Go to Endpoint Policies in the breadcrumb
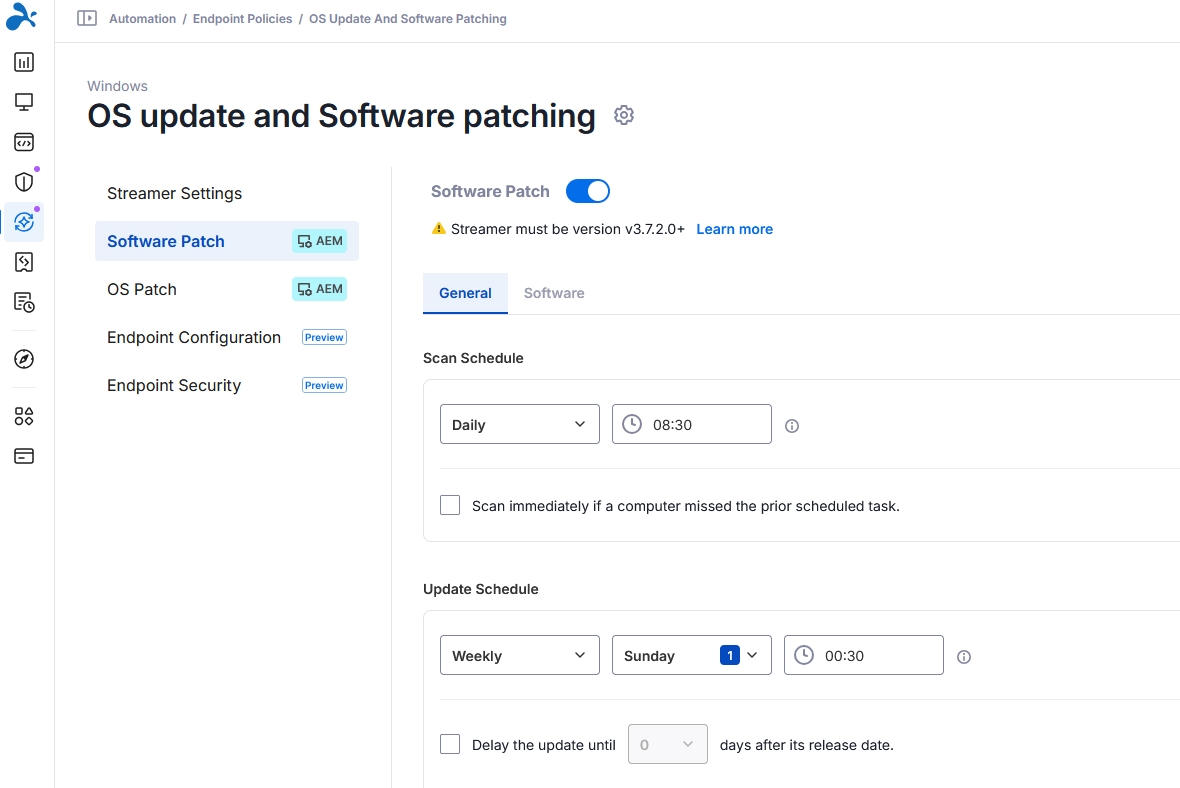The width and height of the screenshot is (1180, 788). point(242,19)
